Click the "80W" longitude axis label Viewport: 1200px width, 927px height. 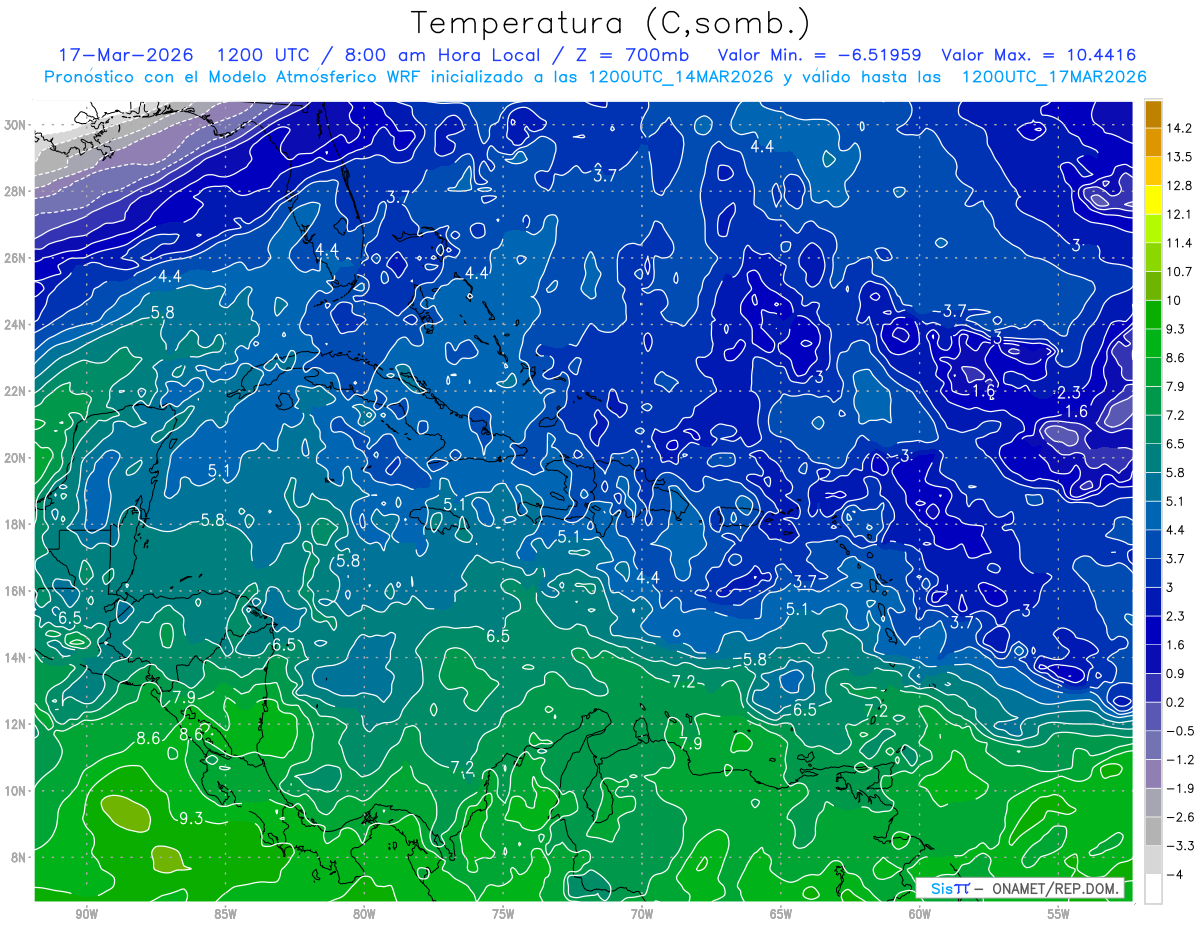364,914
